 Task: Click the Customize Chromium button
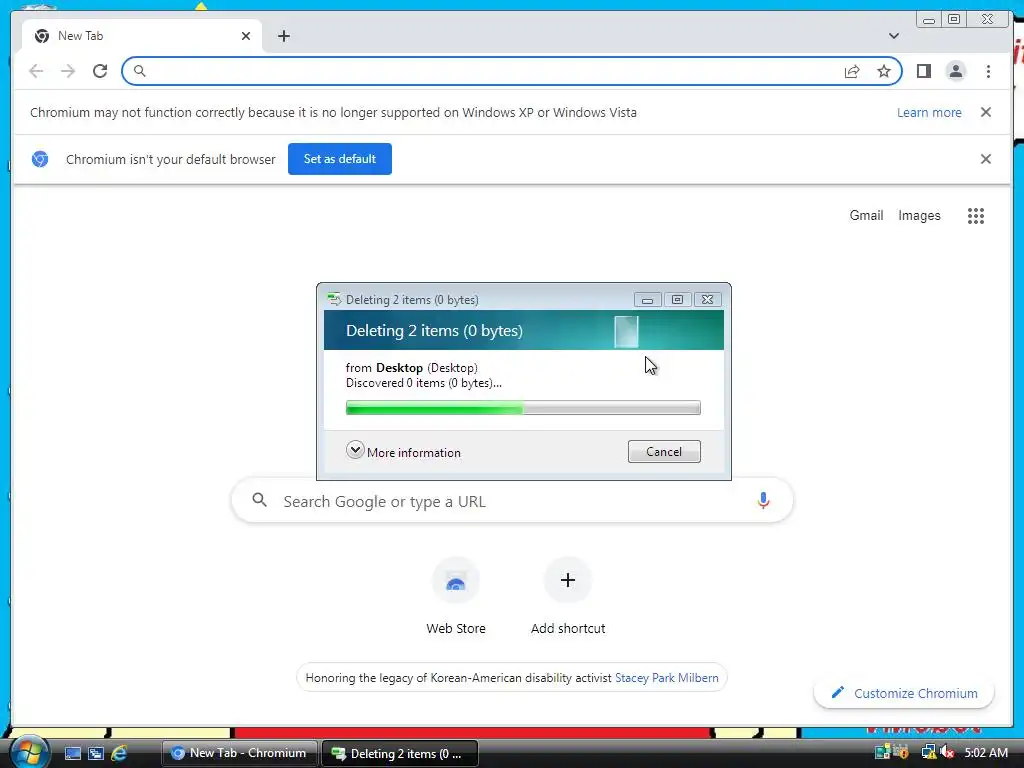(x=904, y=693)
